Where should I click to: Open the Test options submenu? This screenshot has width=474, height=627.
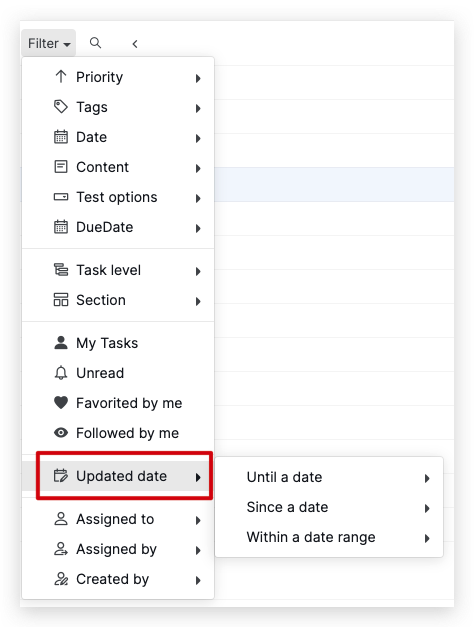[x=118, y=197]
